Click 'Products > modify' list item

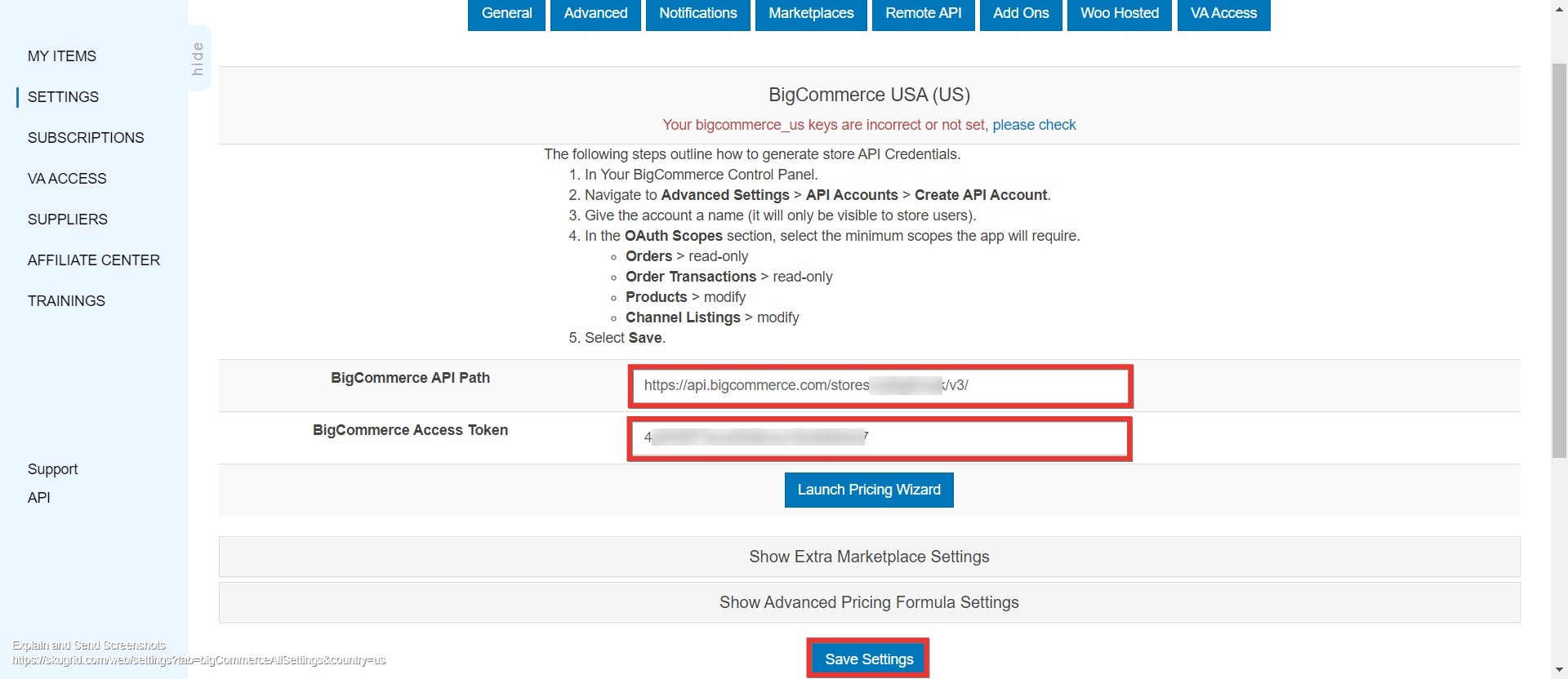coord(685,297)
